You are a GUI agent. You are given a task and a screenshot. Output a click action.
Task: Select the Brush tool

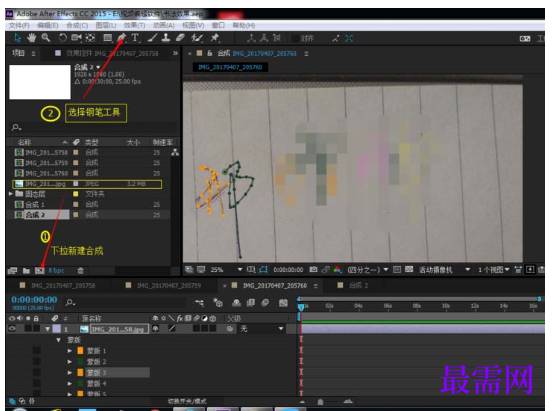tap(152, 38)
